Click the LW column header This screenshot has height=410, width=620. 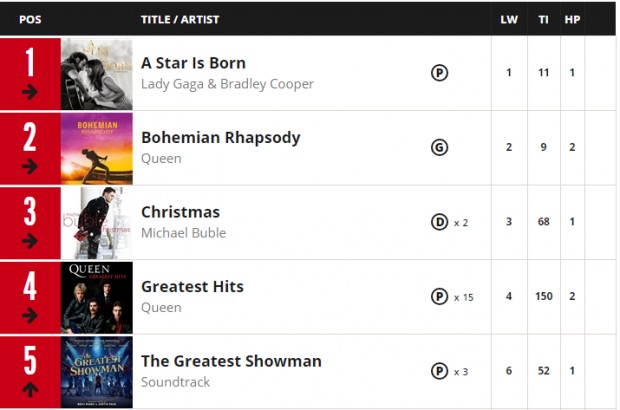click(509, 20)
